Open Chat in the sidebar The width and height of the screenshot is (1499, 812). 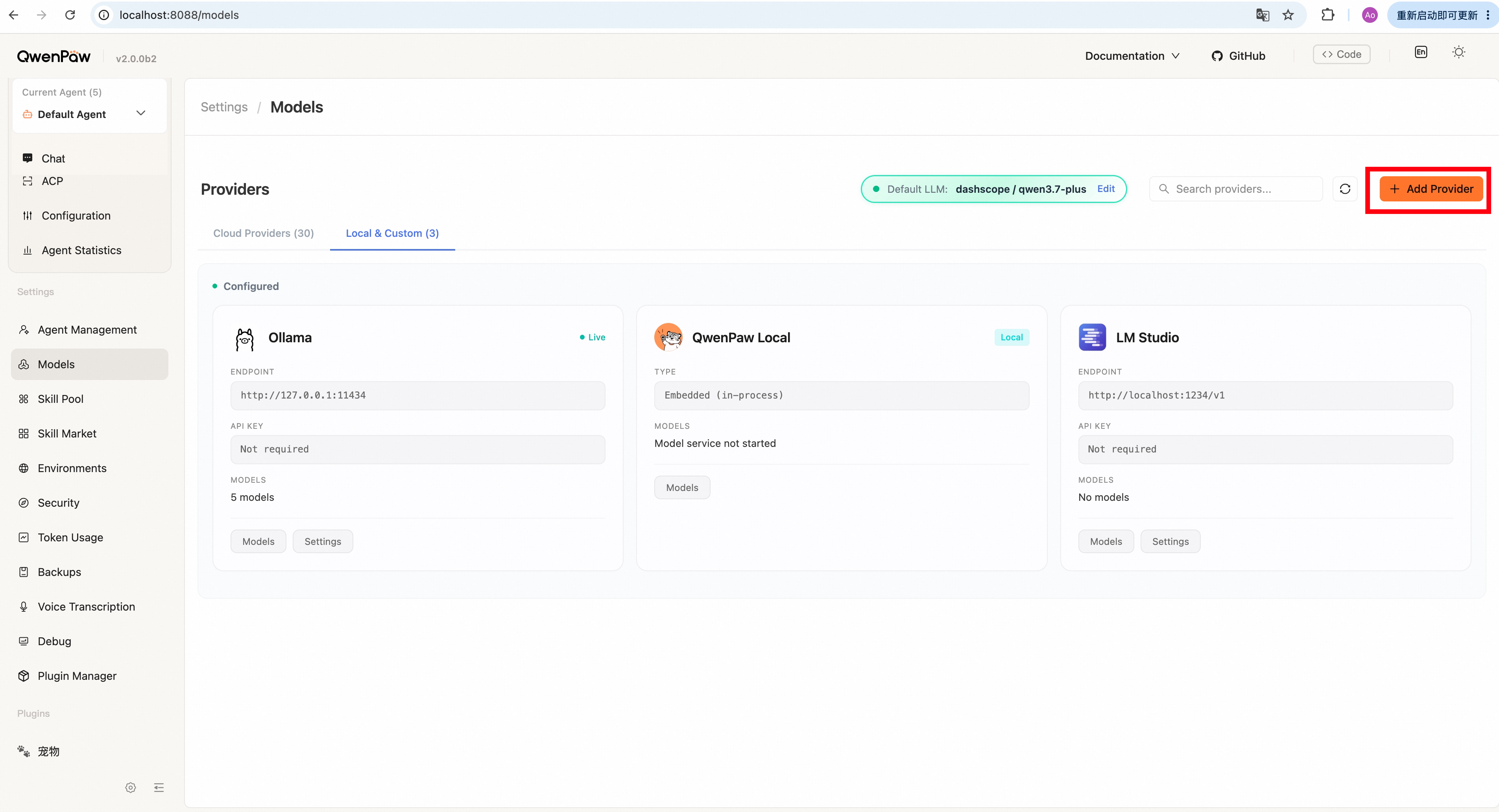click(x=90, y=158)
